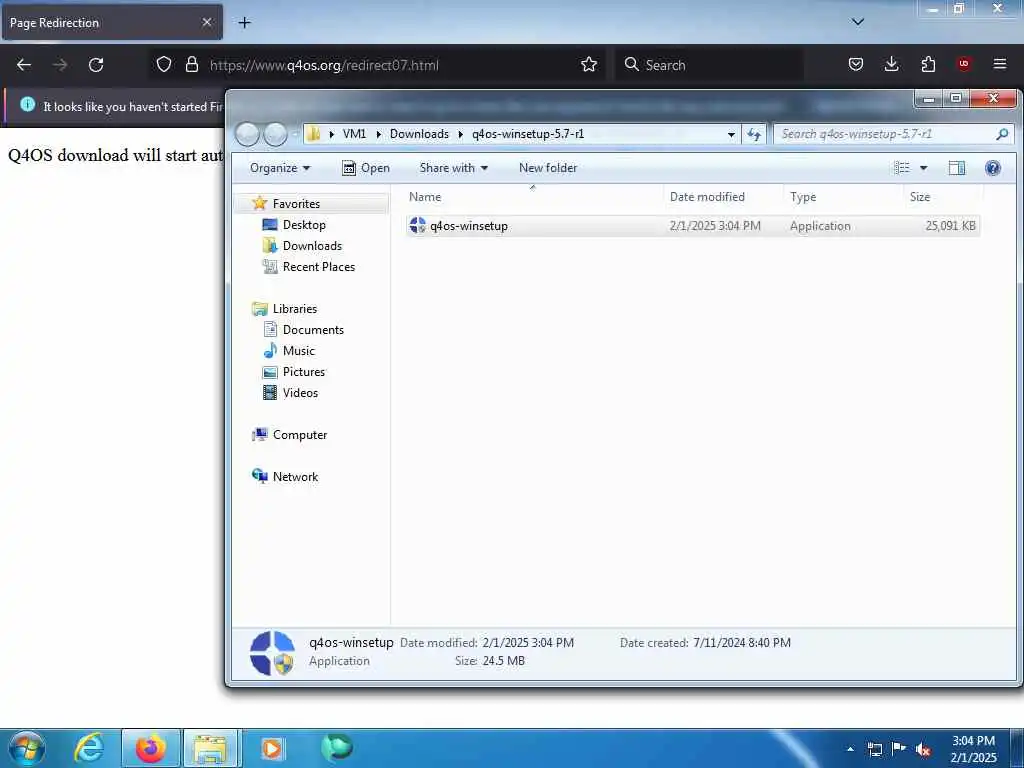Click the Explorer search magnifier icon
Screen dimensions: 1024x768
point(1002,134)
